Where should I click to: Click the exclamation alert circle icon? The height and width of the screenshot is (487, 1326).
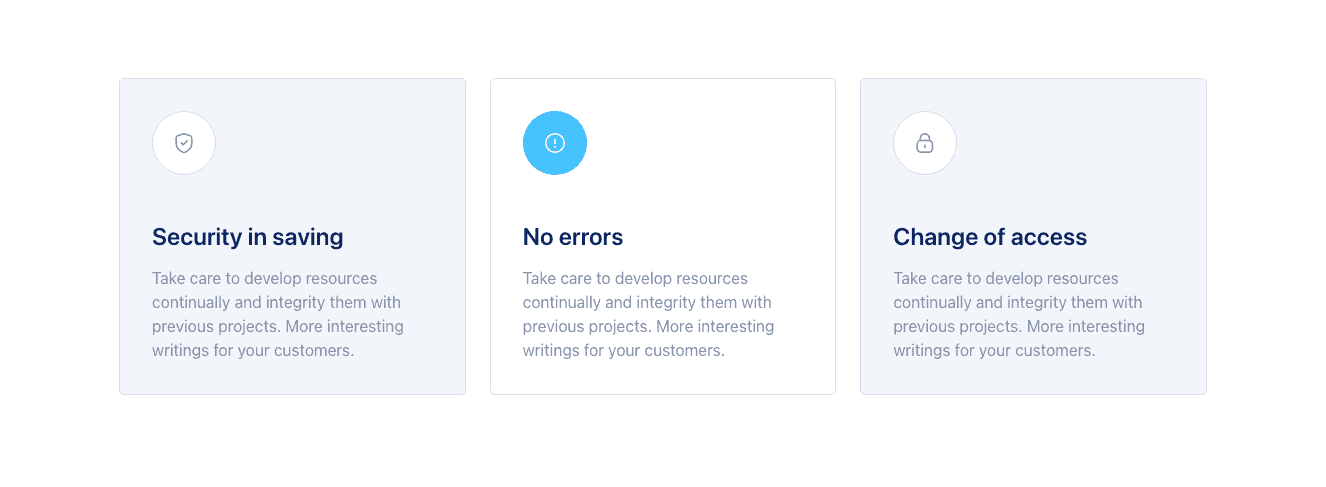[555, 143]
